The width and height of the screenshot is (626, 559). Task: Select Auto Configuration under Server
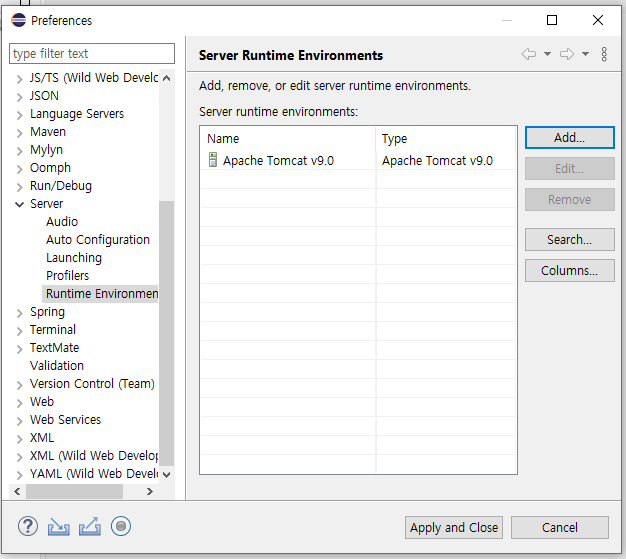98,240
